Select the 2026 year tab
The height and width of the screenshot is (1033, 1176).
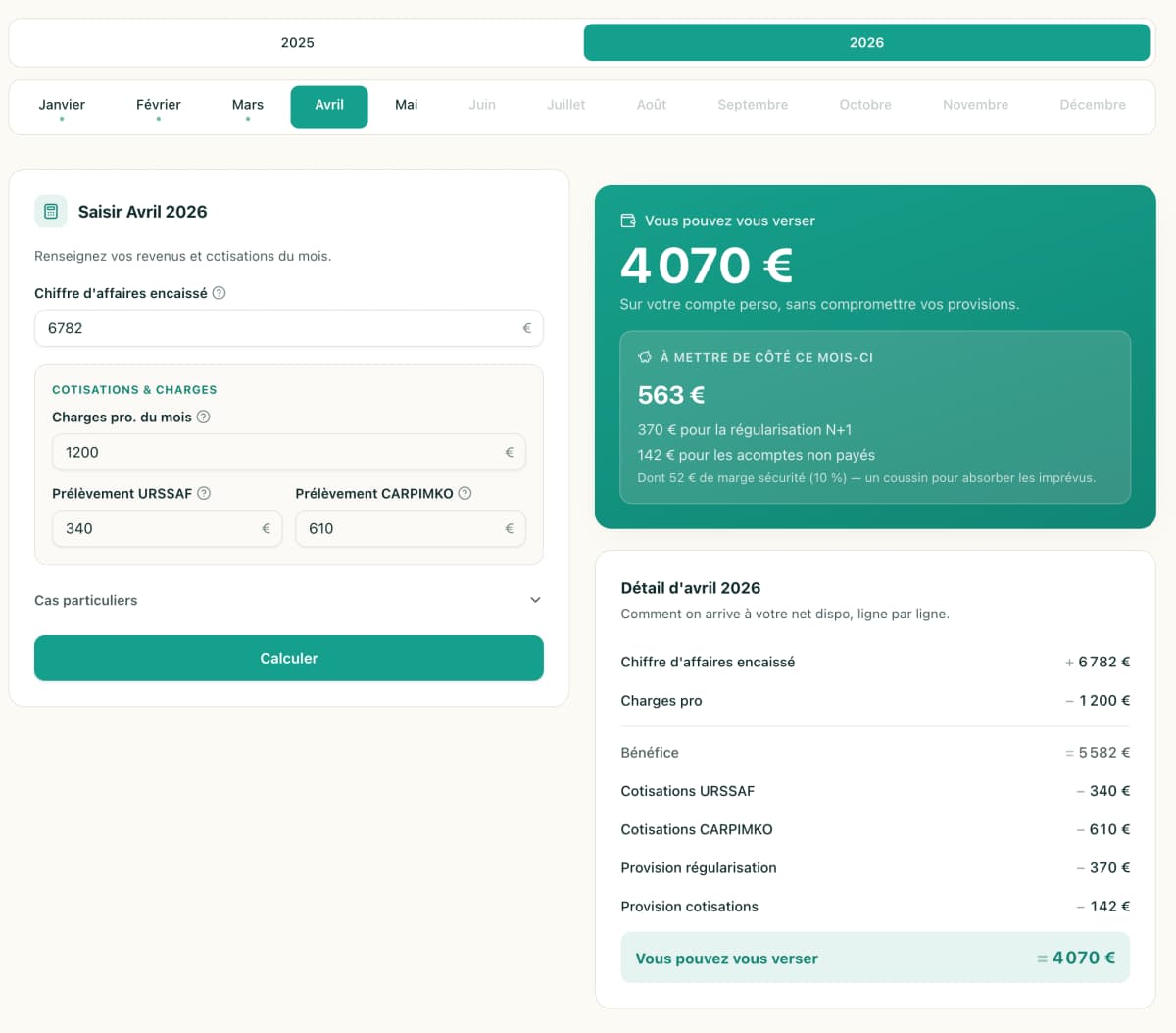pyautogui.click(x=866, y=43)
